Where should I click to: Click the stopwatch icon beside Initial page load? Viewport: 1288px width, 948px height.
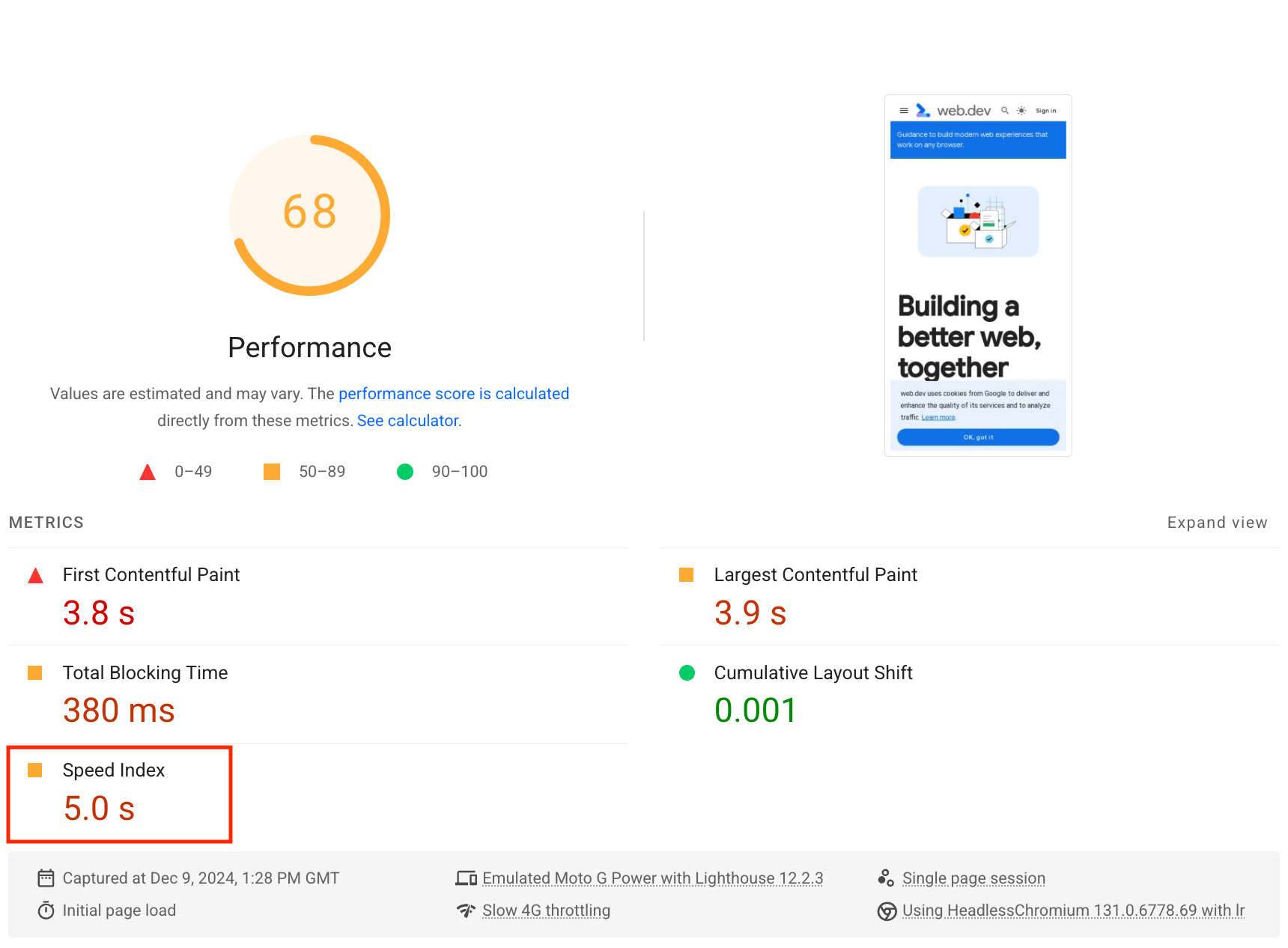(x=46, y=911)
